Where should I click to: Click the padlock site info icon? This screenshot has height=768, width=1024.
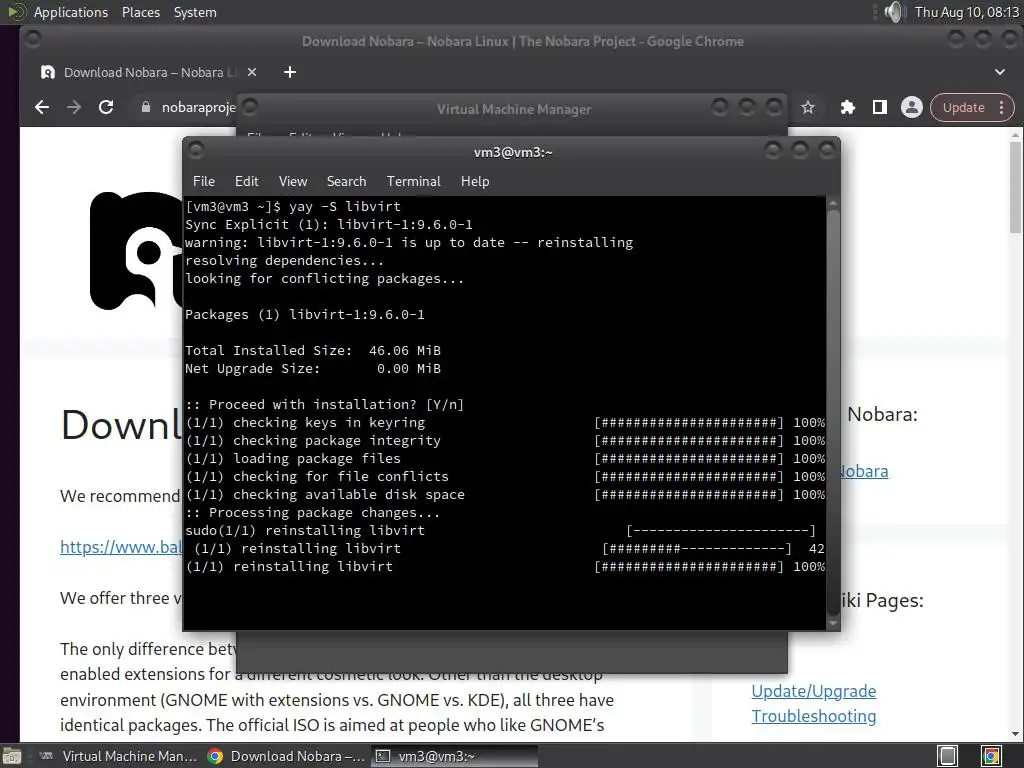[146, 107]
